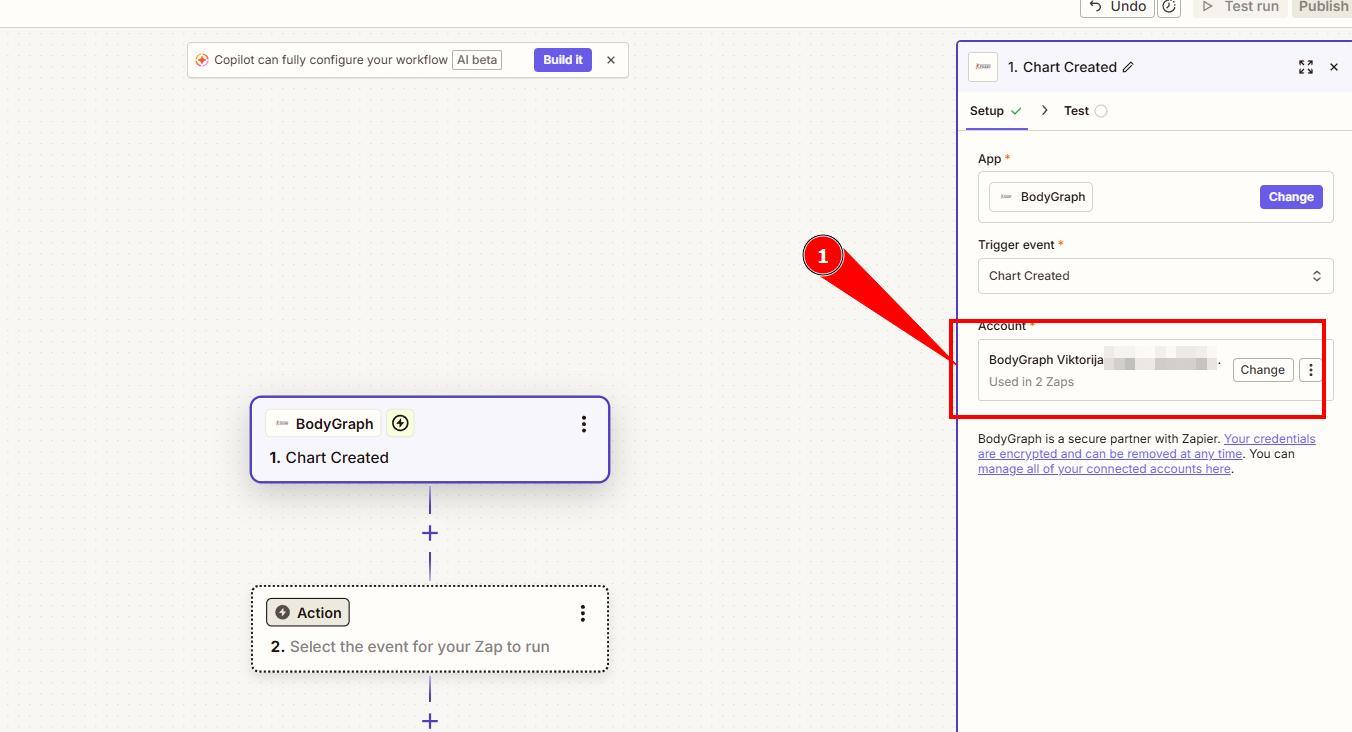The image size is (1352, 732).
Task: Close the Chart Created side panel
Action: tap(1333, 67)
